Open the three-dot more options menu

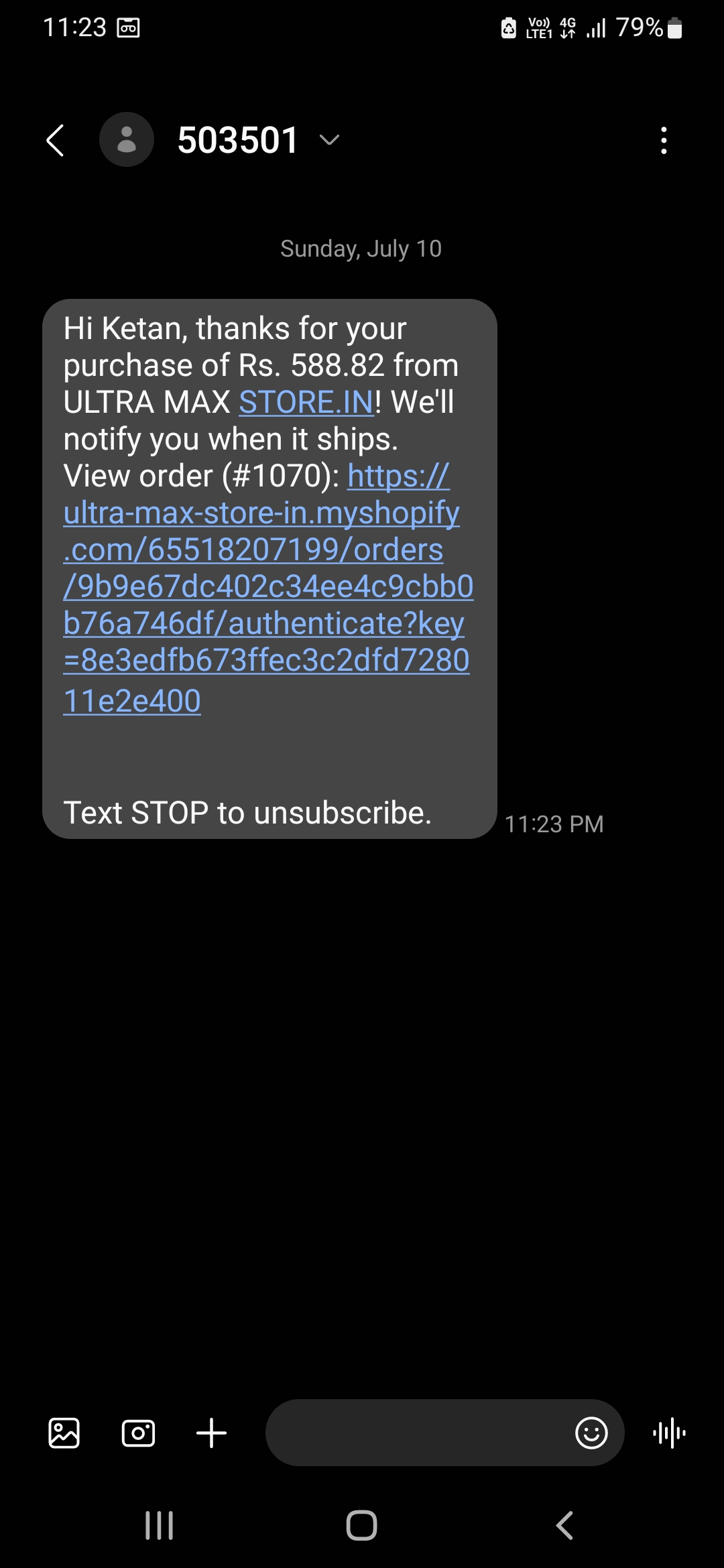(x=664, y=141)
